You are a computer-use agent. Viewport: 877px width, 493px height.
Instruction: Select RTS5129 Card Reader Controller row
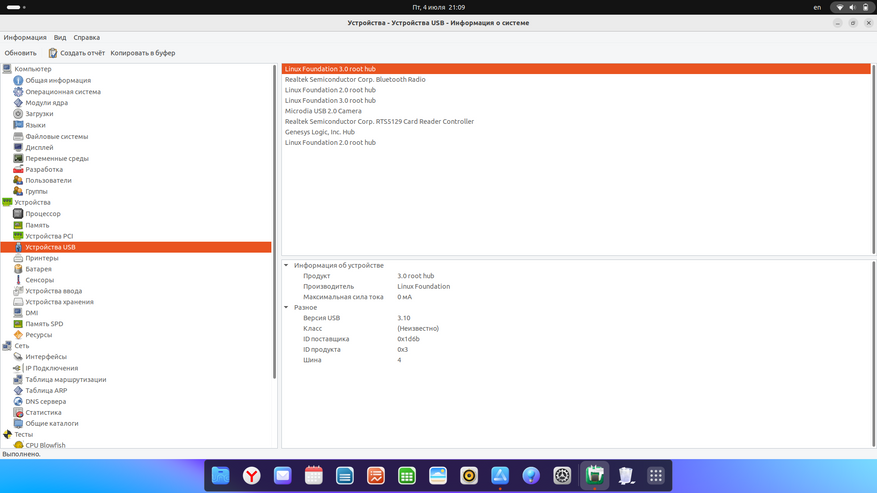(x=576, y=121)
